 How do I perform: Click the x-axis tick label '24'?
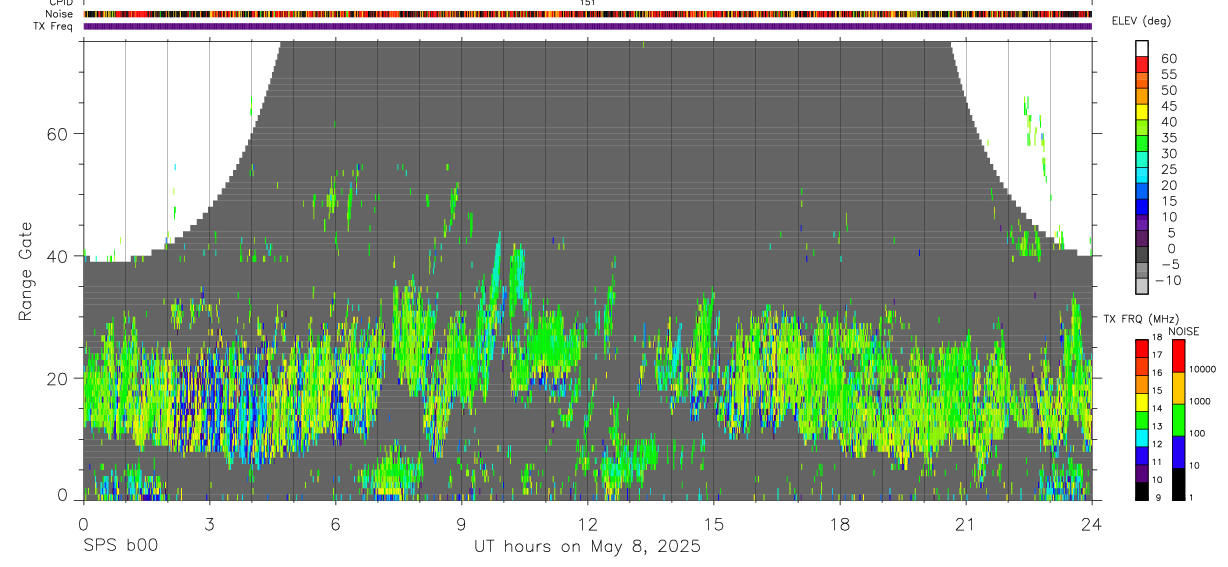[1092, 524]
